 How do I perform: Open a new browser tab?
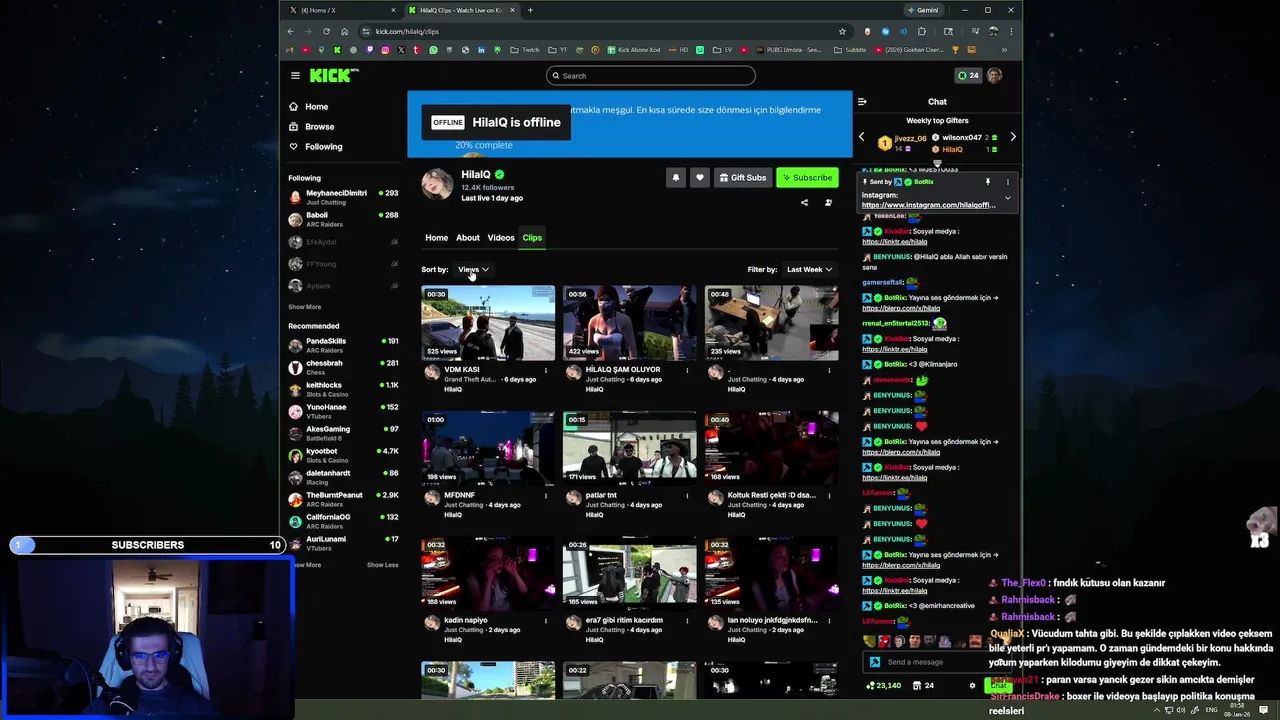click(530, 10)
